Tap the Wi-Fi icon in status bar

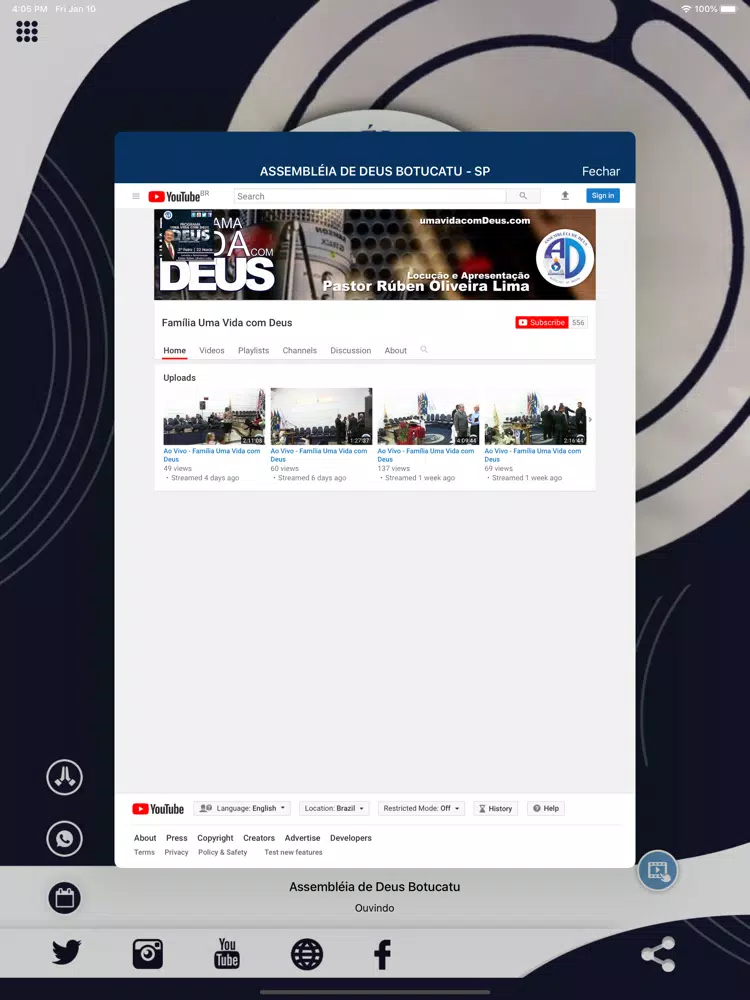(686, 9)
